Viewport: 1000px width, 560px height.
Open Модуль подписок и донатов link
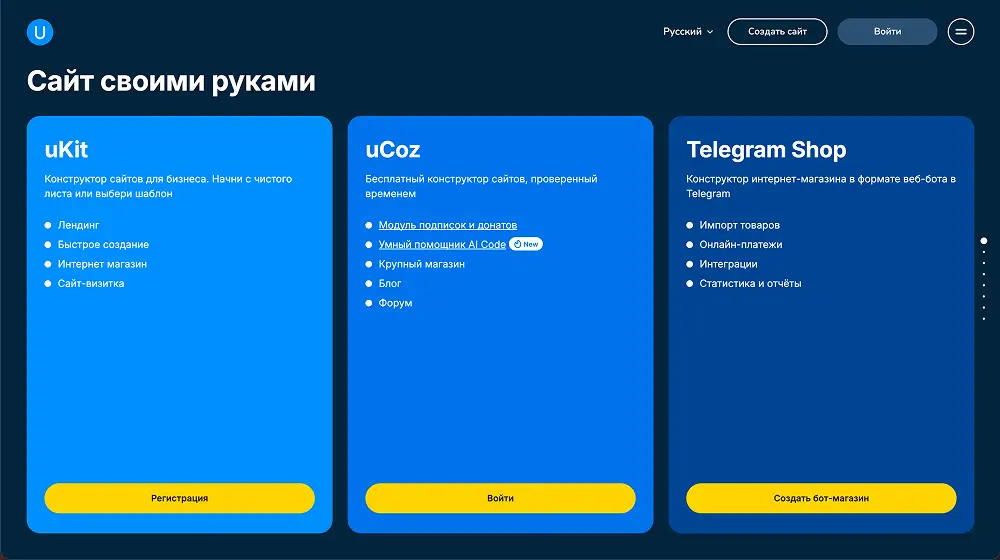click(x=448, y=225)
